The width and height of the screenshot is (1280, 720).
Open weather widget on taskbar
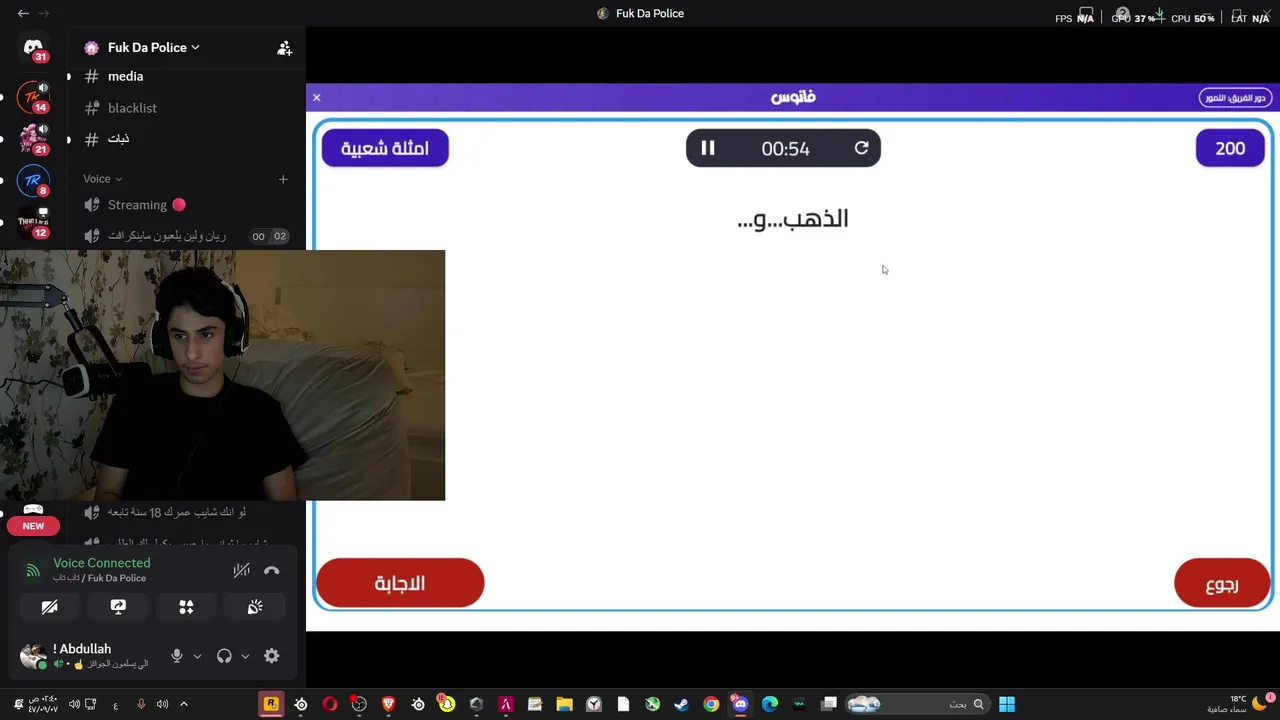point(1240,704)
